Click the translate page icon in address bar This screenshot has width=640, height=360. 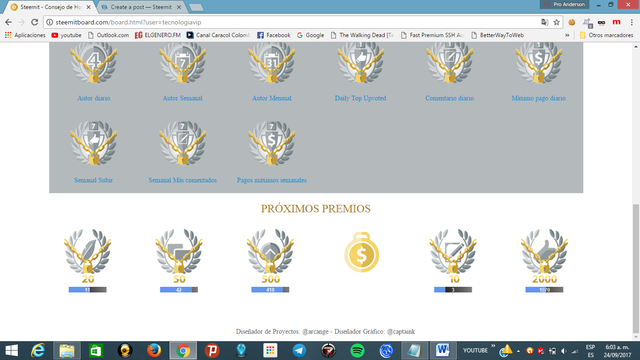tap(544, 22)
